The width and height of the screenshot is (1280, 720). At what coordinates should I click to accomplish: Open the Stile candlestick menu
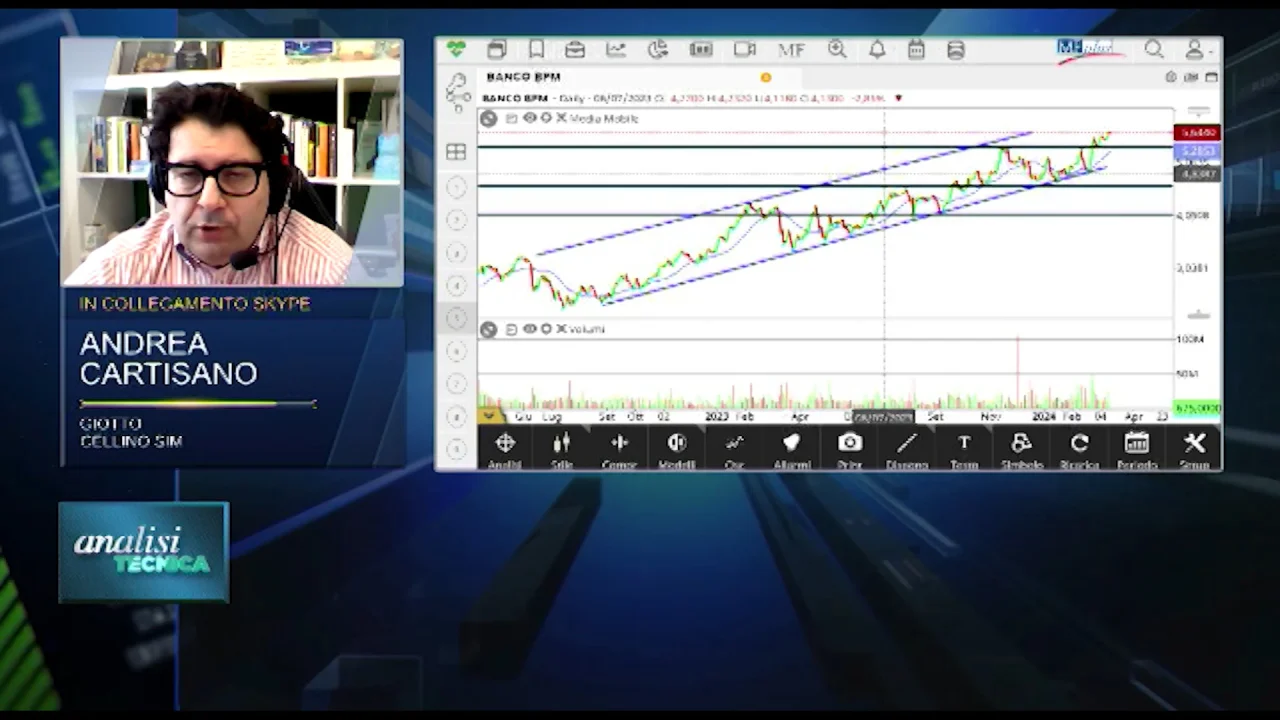[x=562, y=449]
